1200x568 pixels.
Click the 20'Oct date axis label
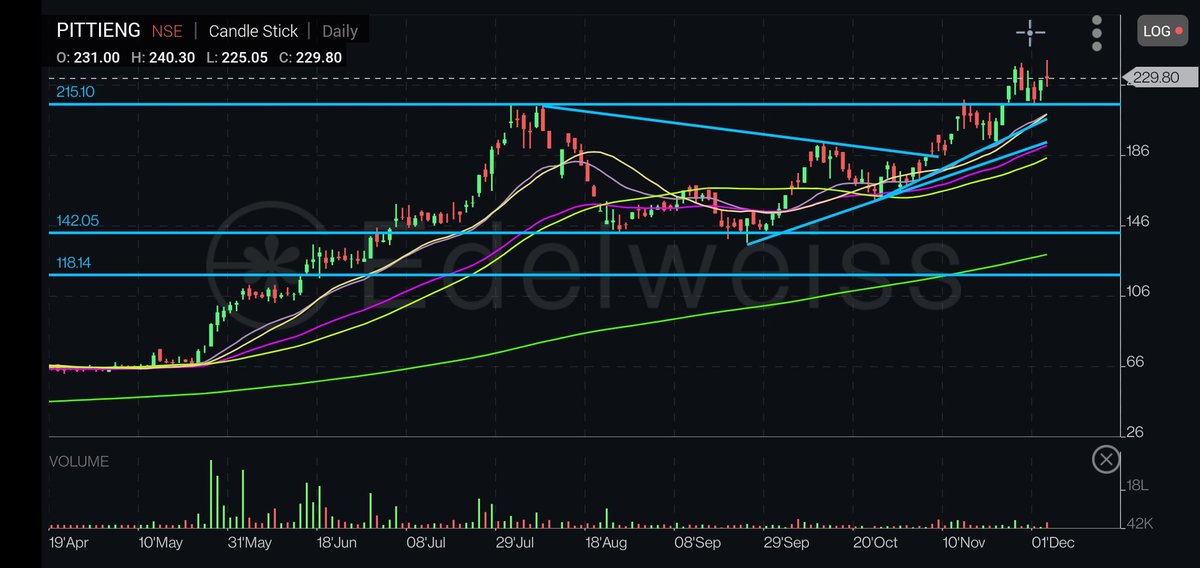click(x=873, y=543)
